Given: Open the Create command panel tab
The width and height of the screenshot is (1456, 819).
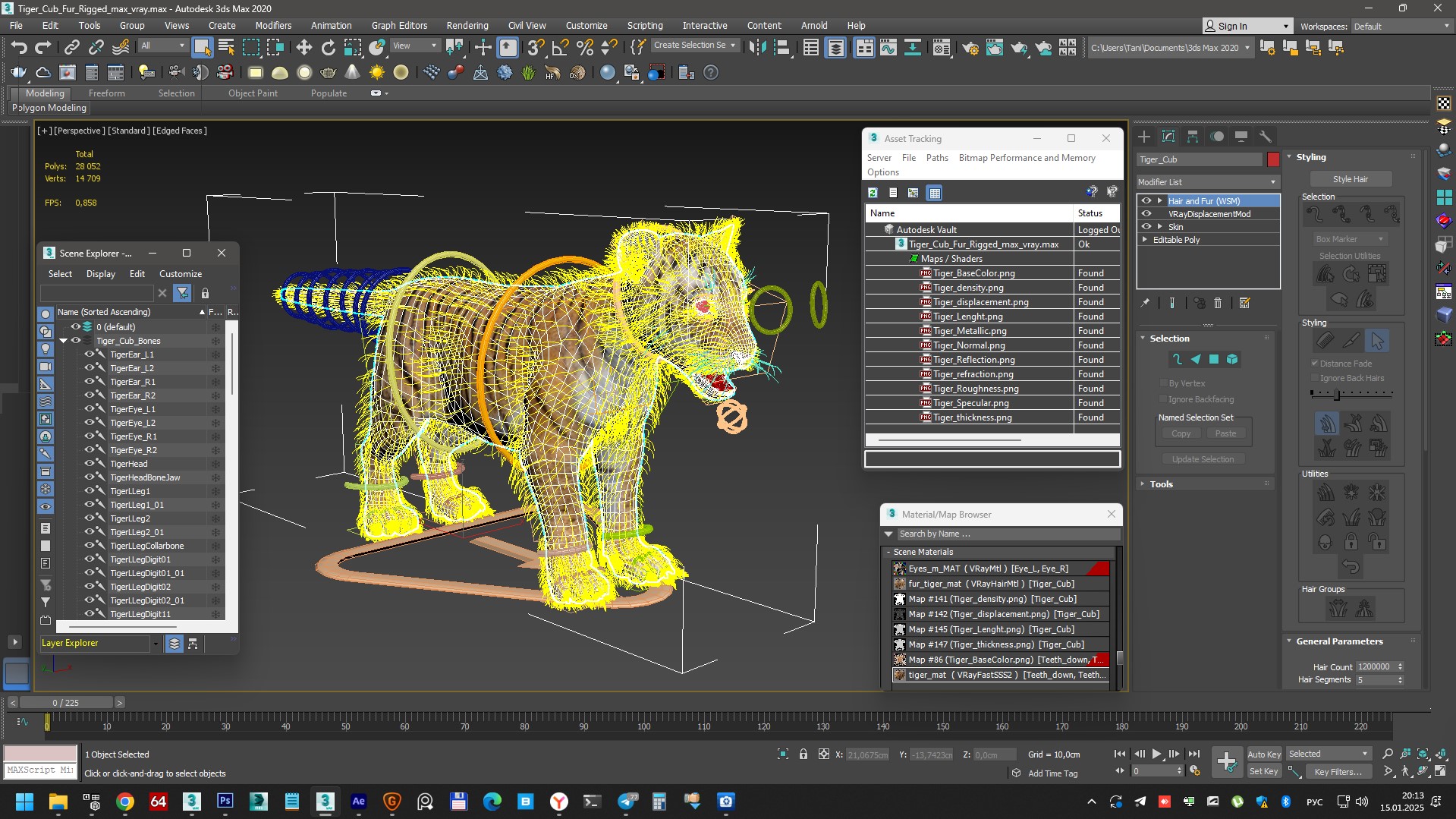Looking at the screenshot, I should (x=1144, y=137).
